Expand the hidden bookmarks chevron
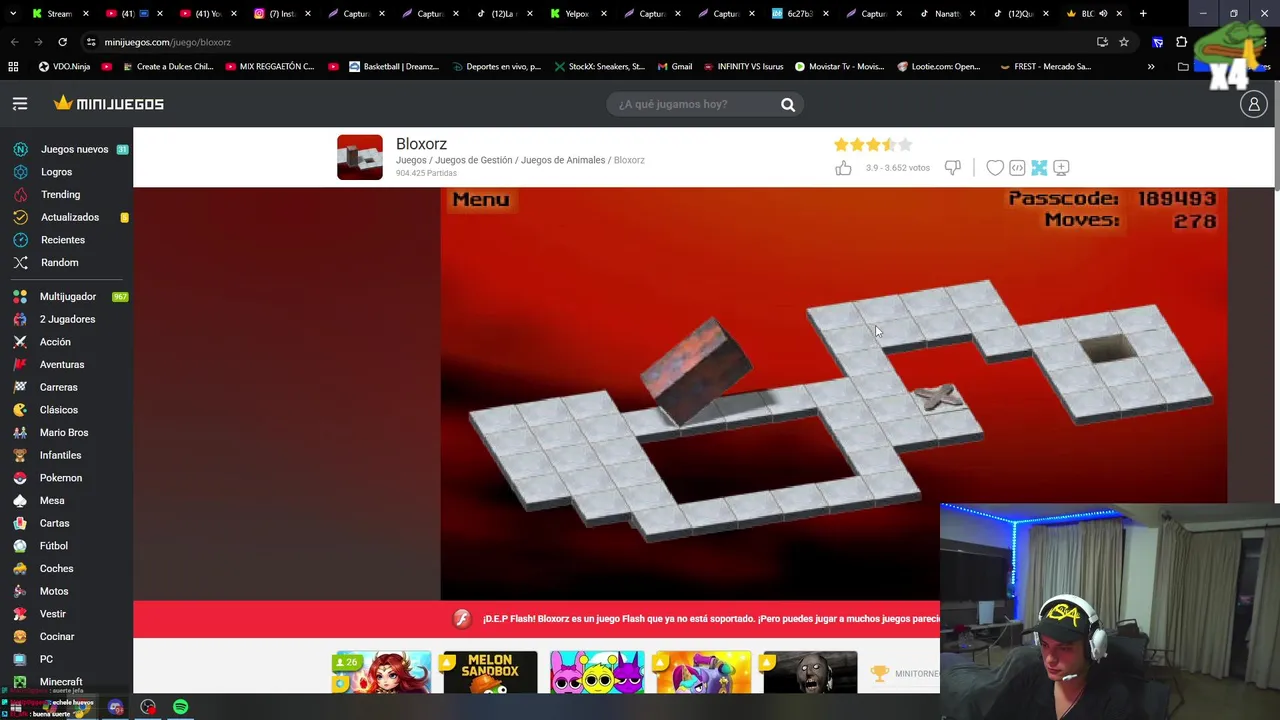This screenshot has width=1280, height=720. click(x=1151, y=67)
